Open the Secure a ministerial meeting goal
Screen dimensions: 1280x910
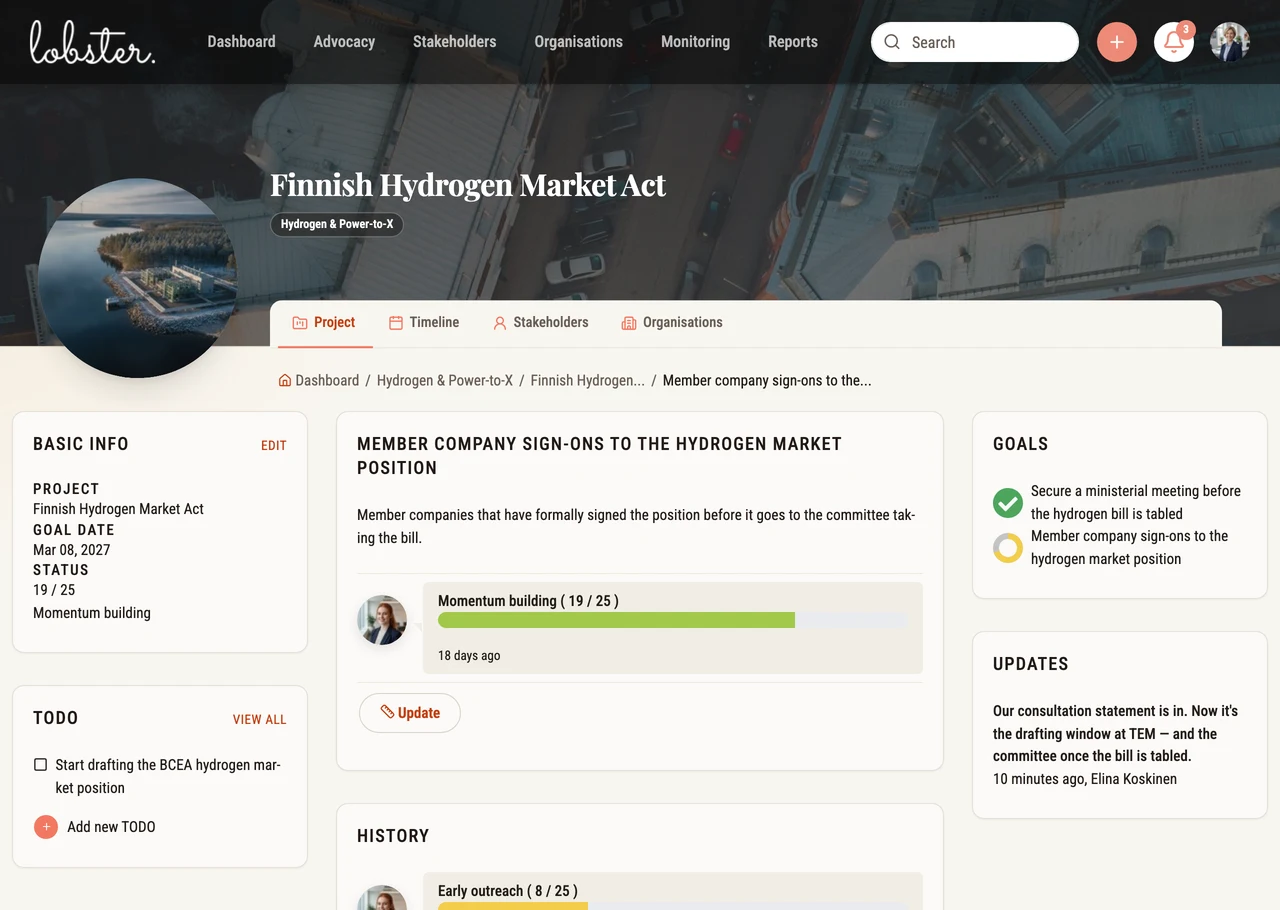coord(1136,502)
